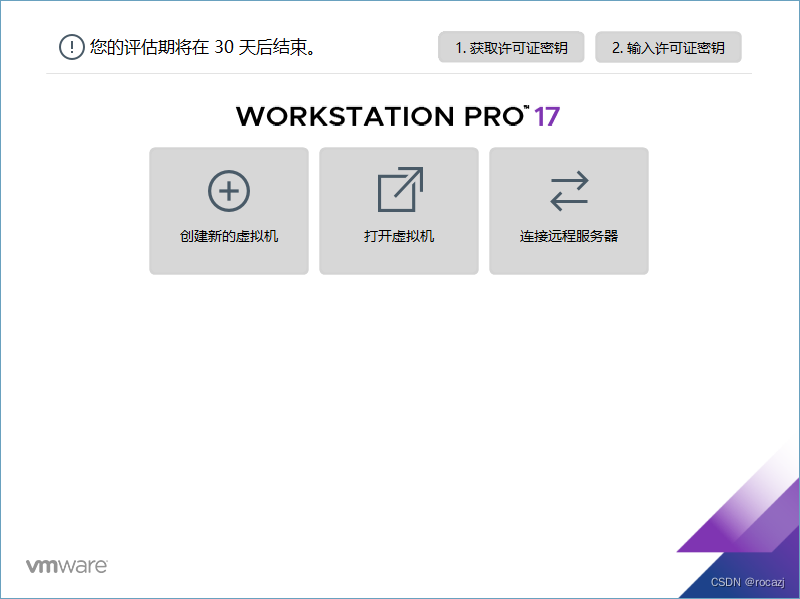
Task: Click the evaluation period 30 天 notice text
Action: pos(203,47)
